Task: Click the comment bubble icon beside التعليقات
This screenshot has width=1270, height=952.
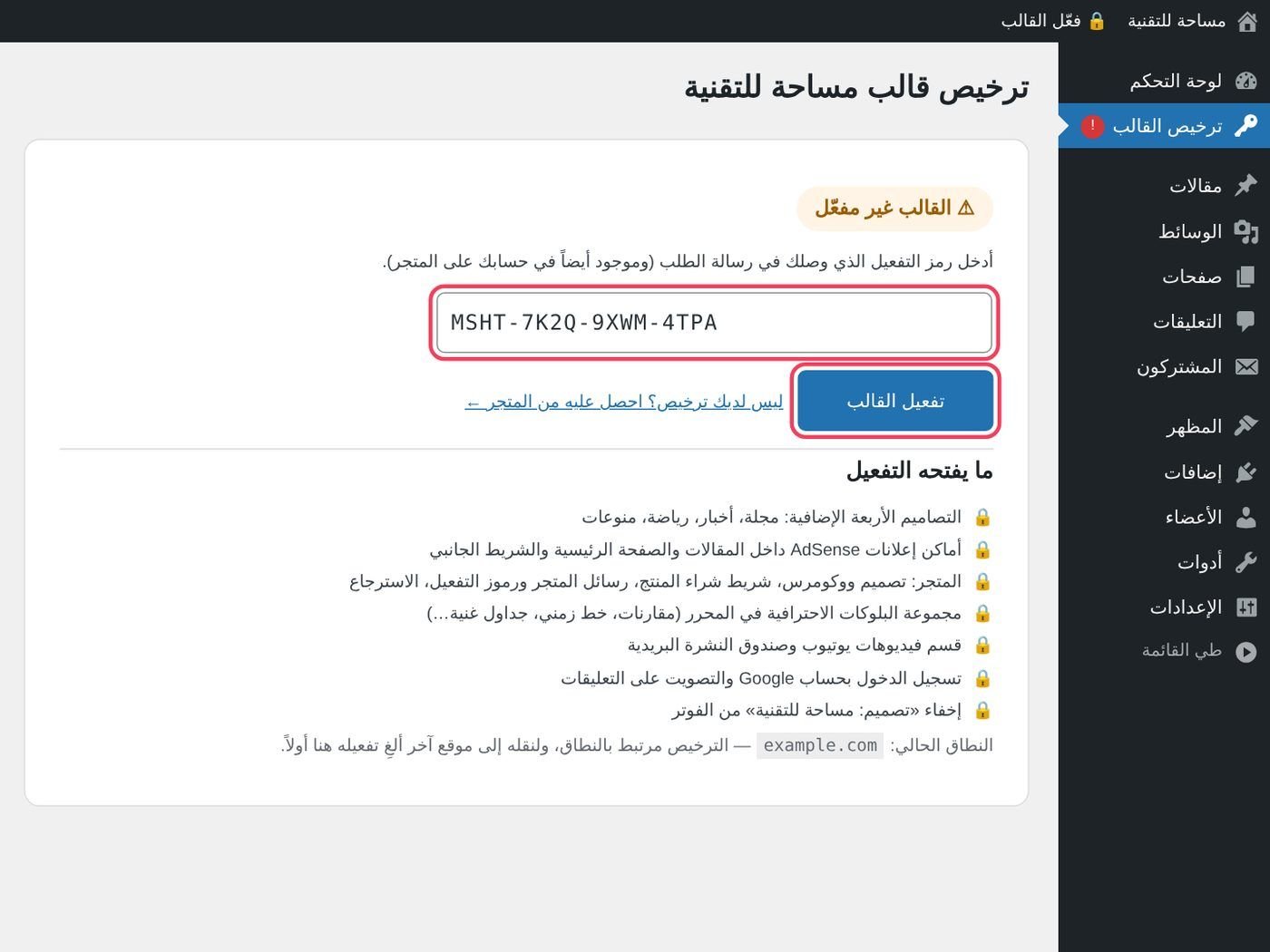Action: click(x=1246, y=321)
